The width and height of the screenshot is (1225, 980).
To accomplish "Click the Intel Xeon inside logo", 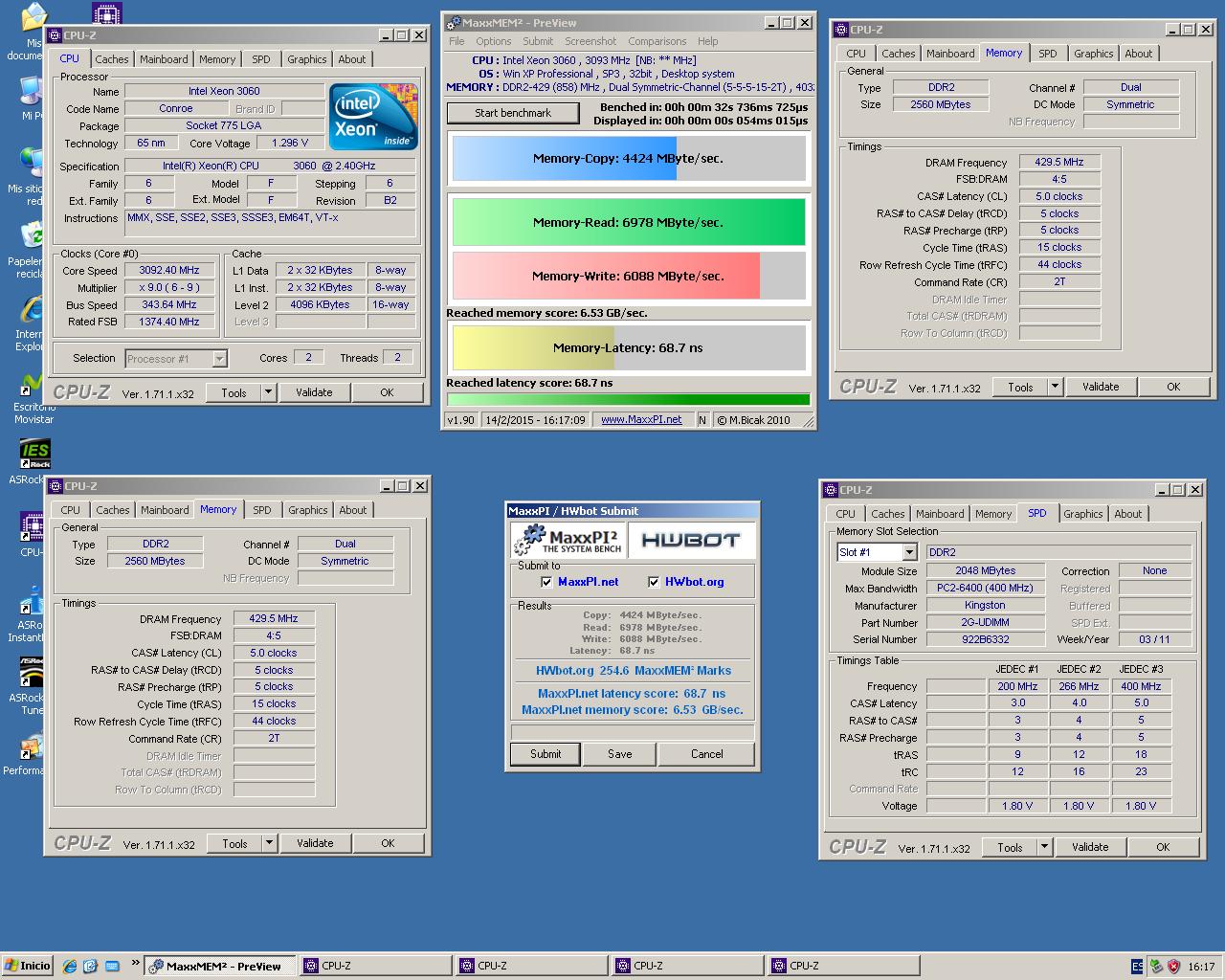I will (x=373, y=117).
